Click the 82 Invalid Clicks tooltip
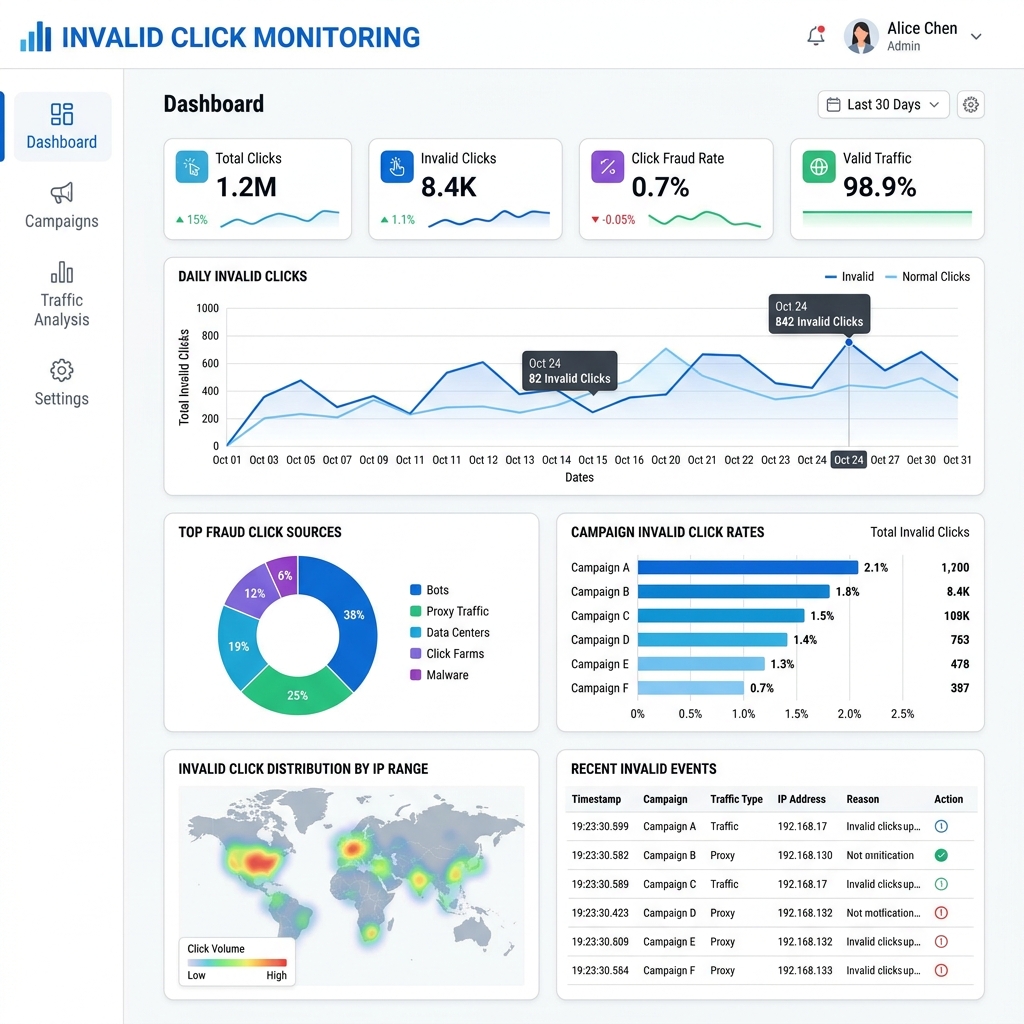This screenshot has height=1024, width=1024. click(569, 371)
